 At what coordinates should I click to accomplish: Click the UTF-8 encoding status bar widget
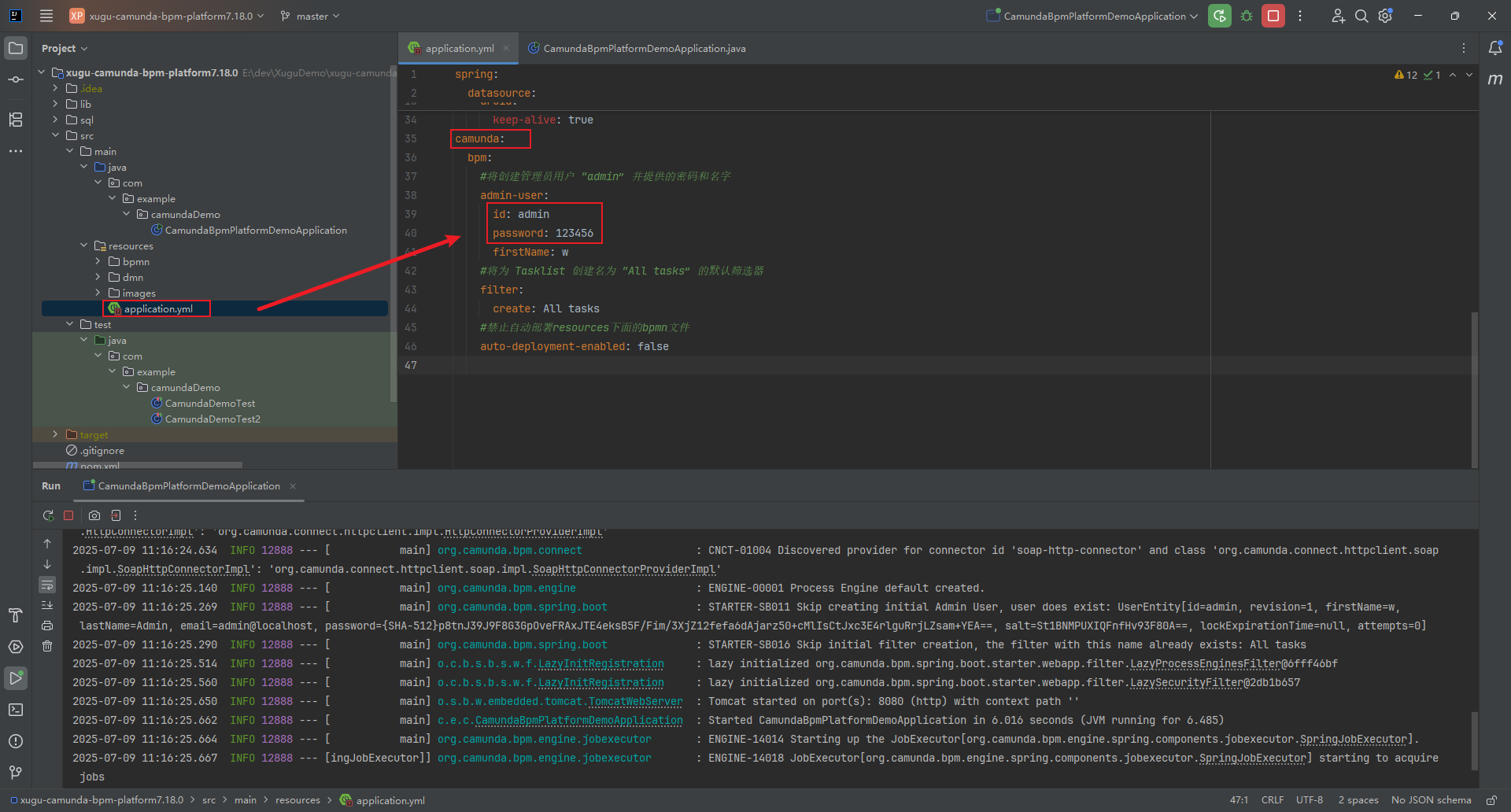click(1309, 800)
